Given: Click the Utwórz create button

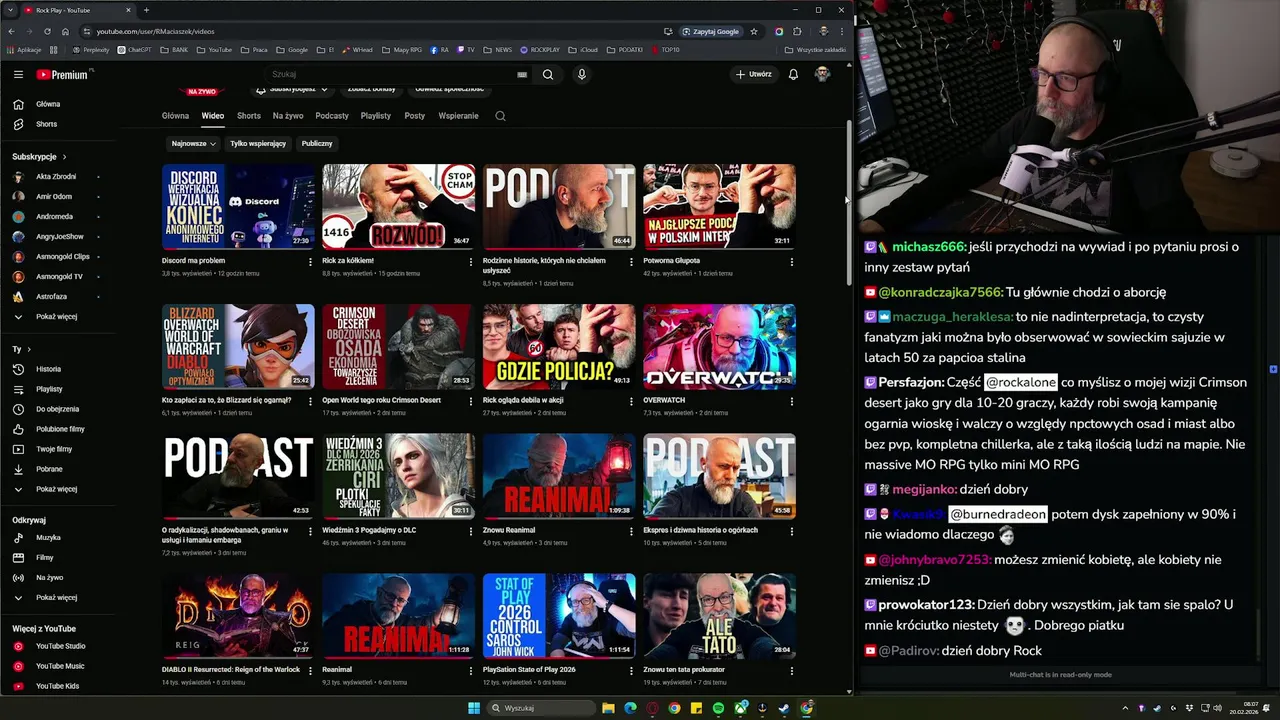Looking at the screenshot, I should coord(754,74).
